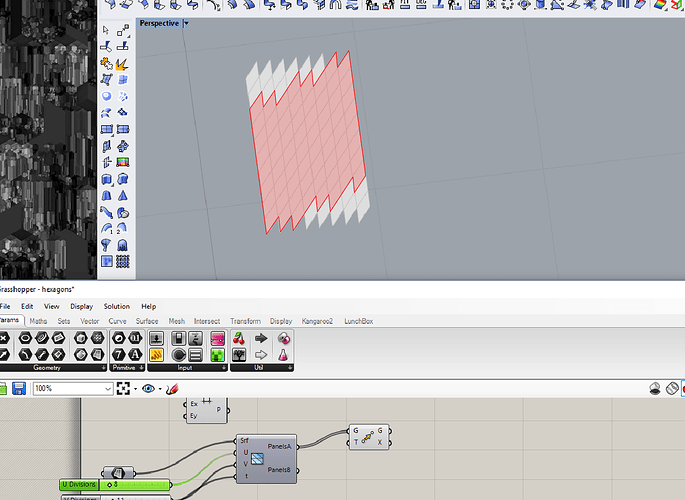Select the sphere solid icon in Rhino sidebar

click(x=106, y=96)
